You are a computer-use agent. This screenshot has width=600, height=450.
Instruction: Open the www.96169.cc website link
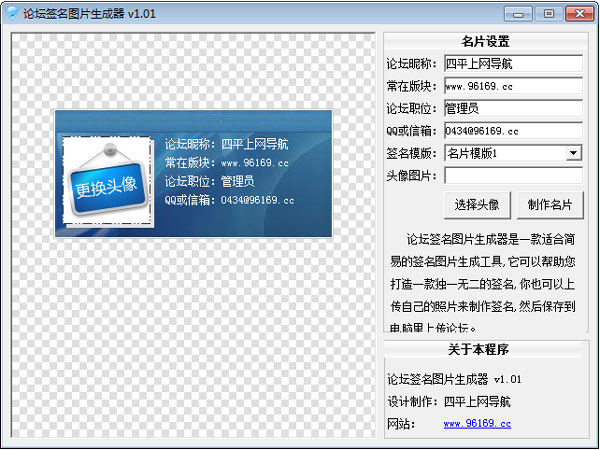(477, 424)
